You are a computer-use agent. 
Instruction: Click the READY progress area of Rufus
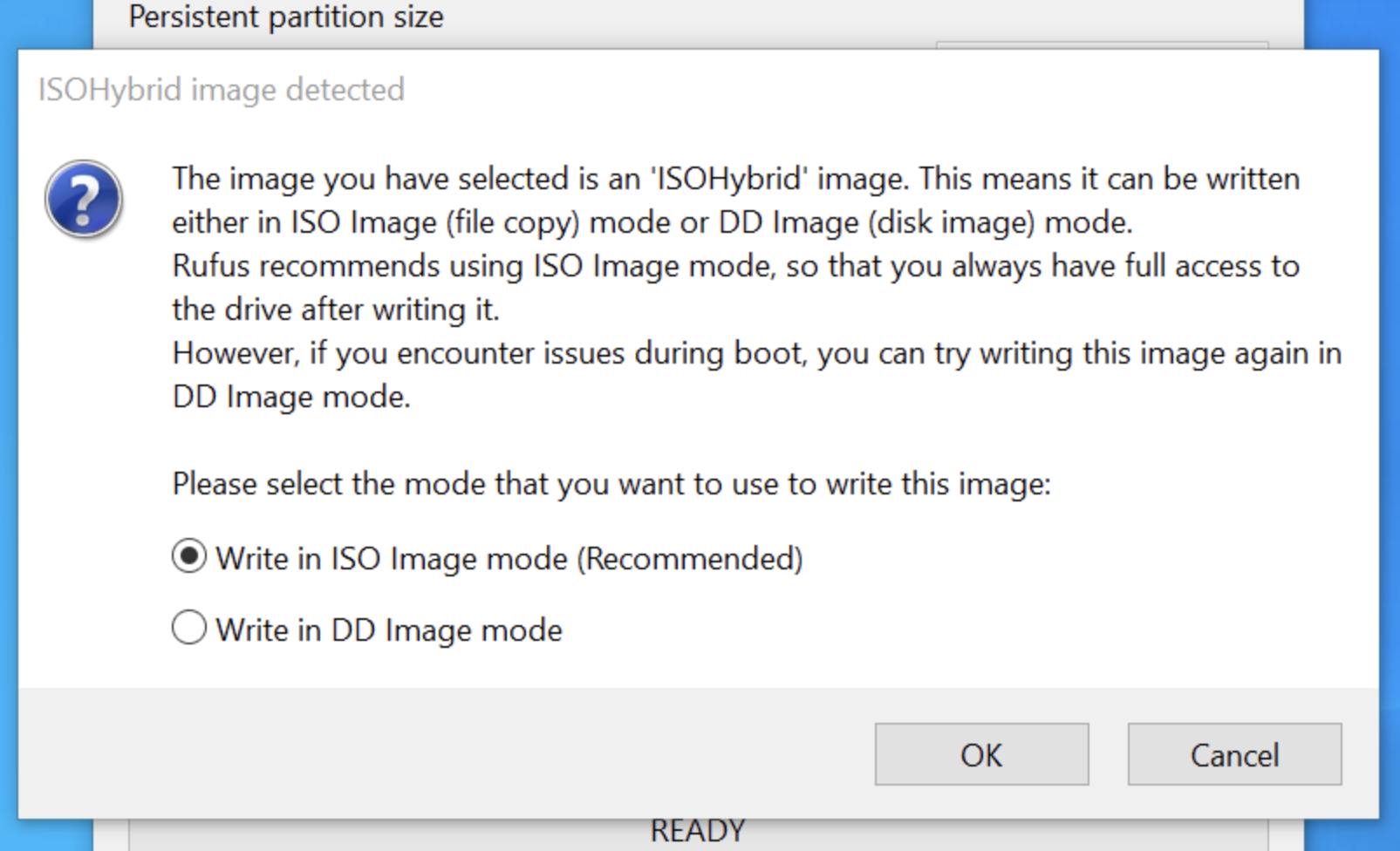pos(698,828)
